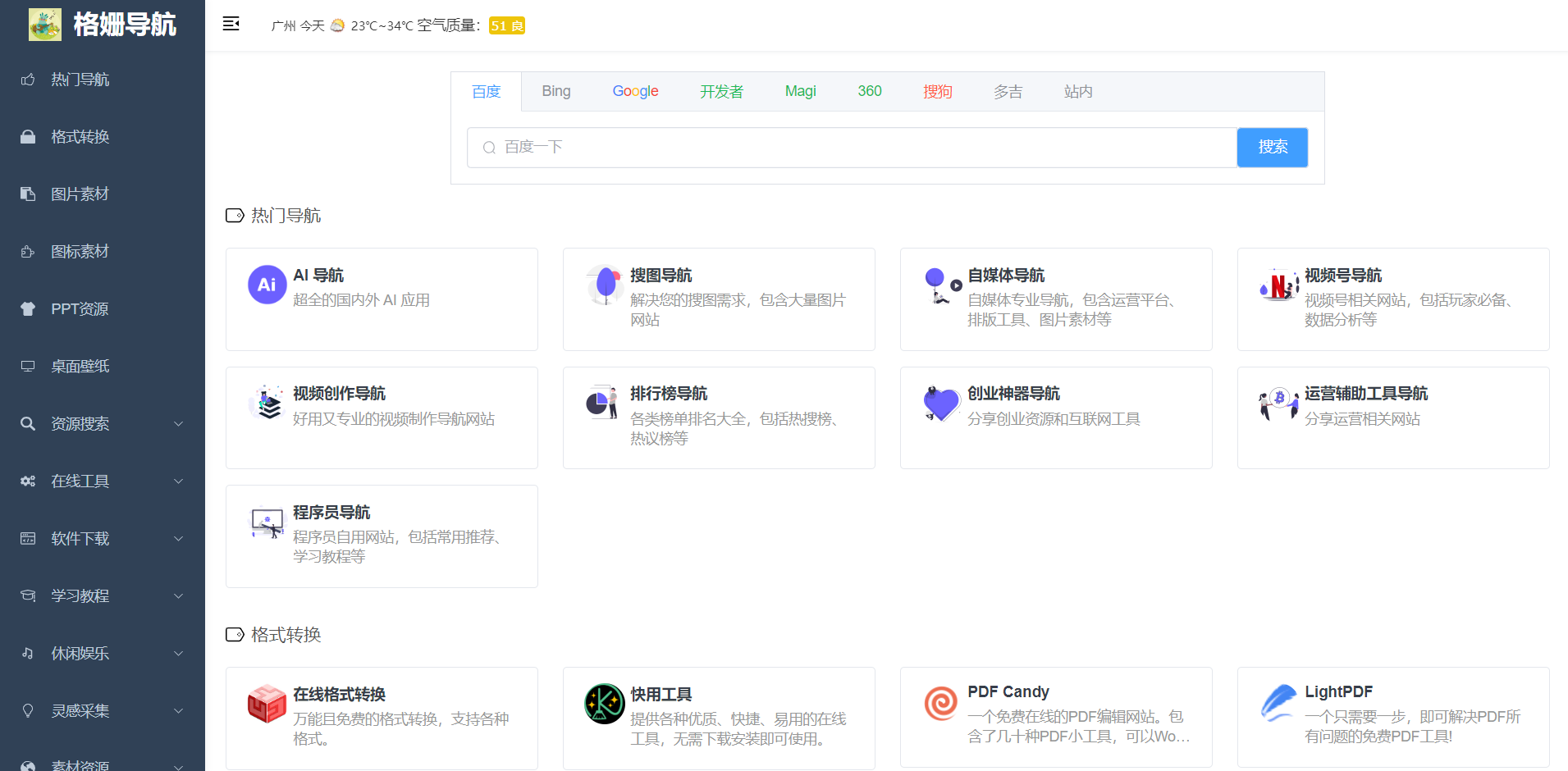Click the graduation cap icon beside 学习教程
This screenshot has width=1568, height=771.
coord(28,596)
